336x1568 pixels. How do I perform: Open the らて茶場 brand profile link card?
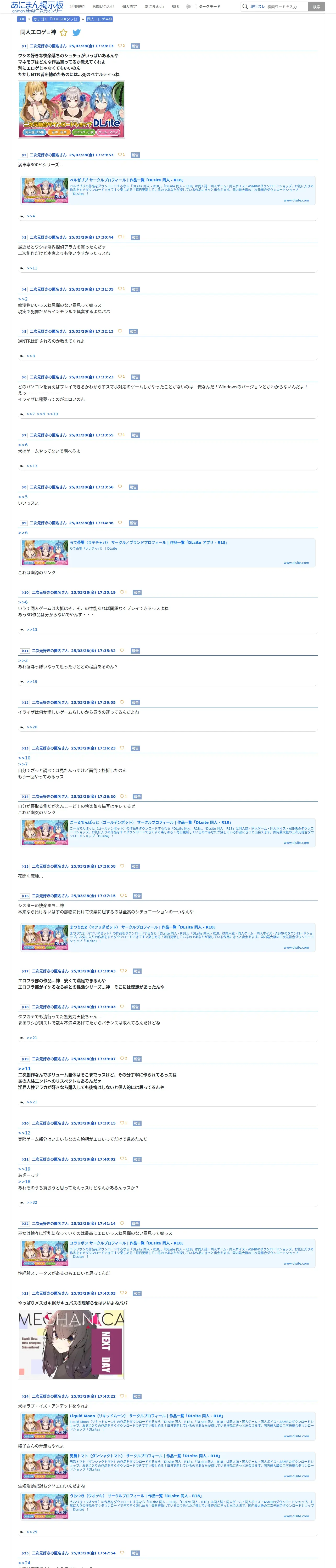168,553
